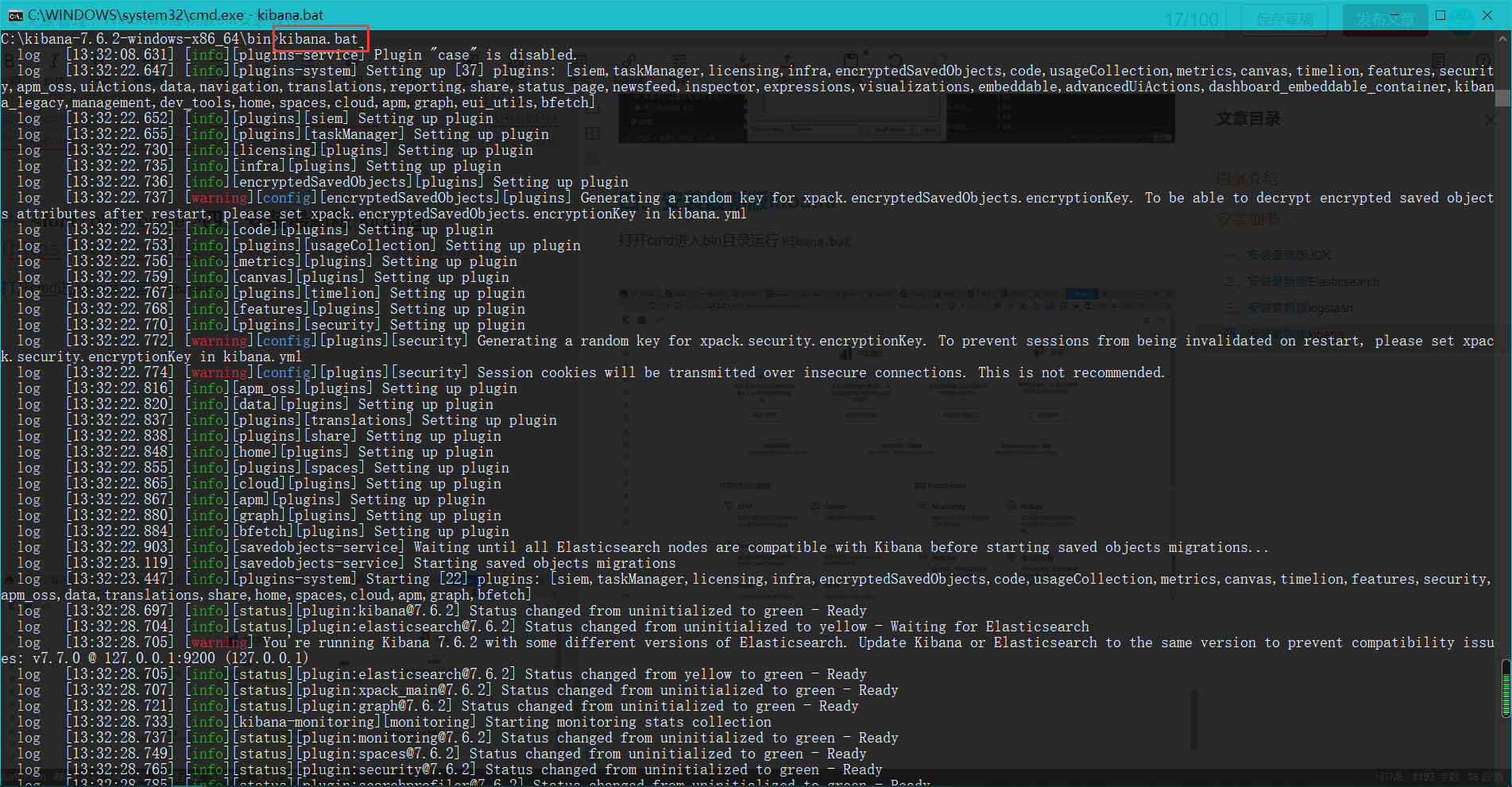Click timestamp '13:32:22.647' in the log
Screen dimensions: 1512x787
tap(119, 71)
